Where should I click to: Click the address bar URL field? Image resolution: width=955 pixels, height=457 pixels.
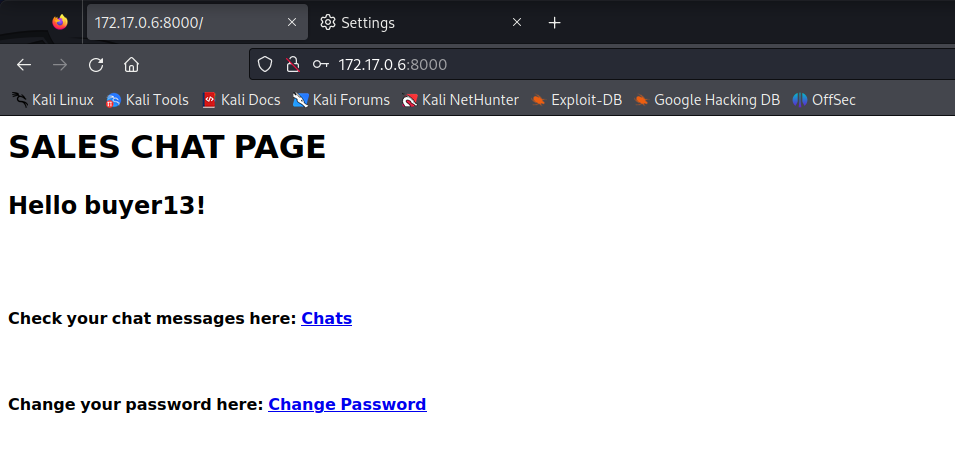click(600, 65)
